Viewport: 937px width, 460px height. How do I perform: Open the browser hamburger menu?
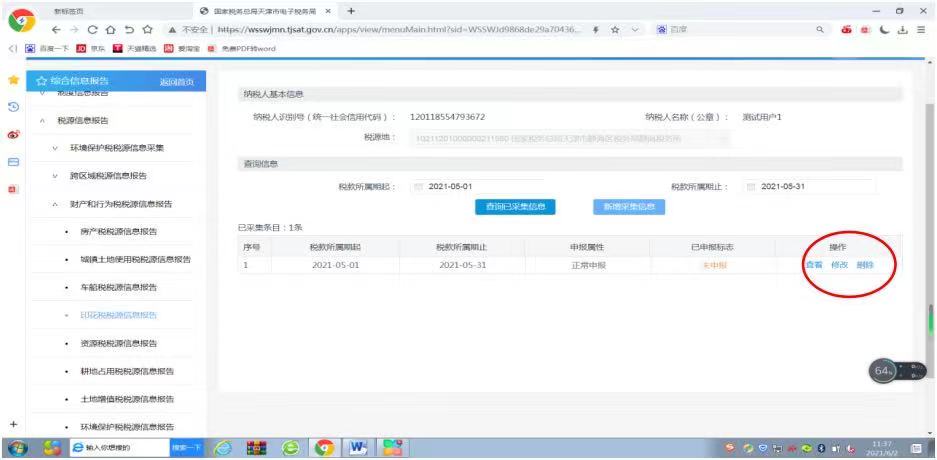tap(921, 30)
